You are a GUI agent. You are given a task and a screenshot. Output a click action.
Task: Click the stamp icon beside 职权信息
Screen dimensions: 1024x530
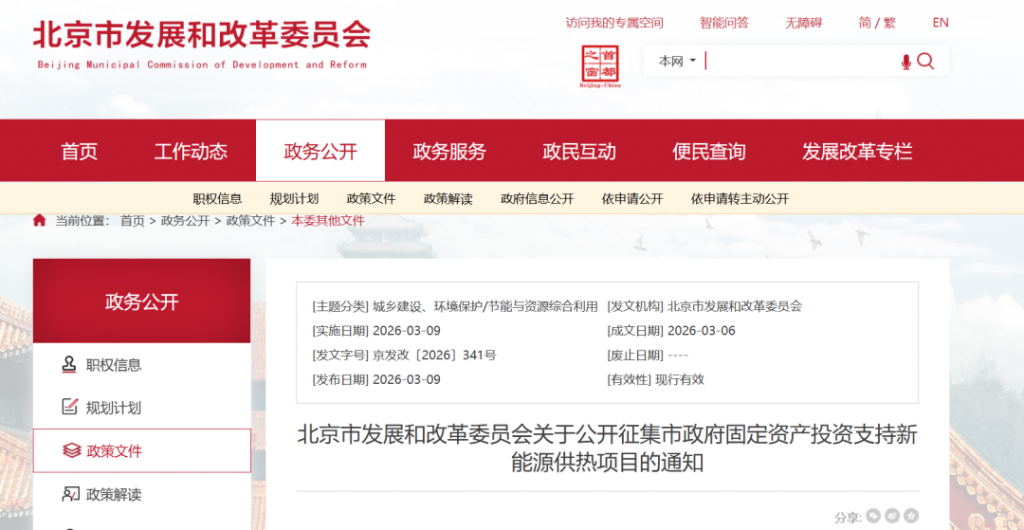(70, 365)
